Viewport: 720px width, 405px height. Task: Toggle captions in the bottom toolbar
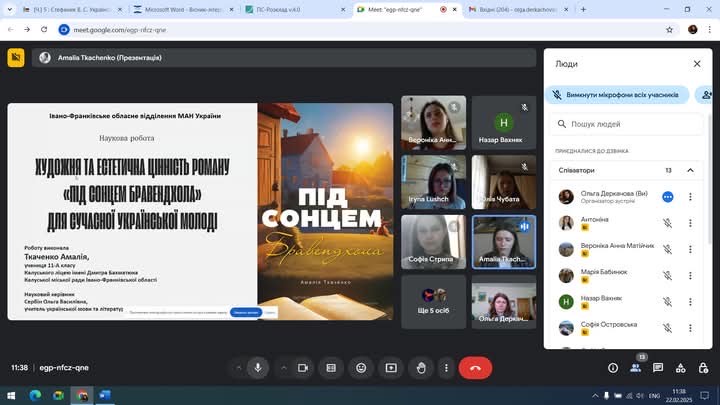pos(331,367)
